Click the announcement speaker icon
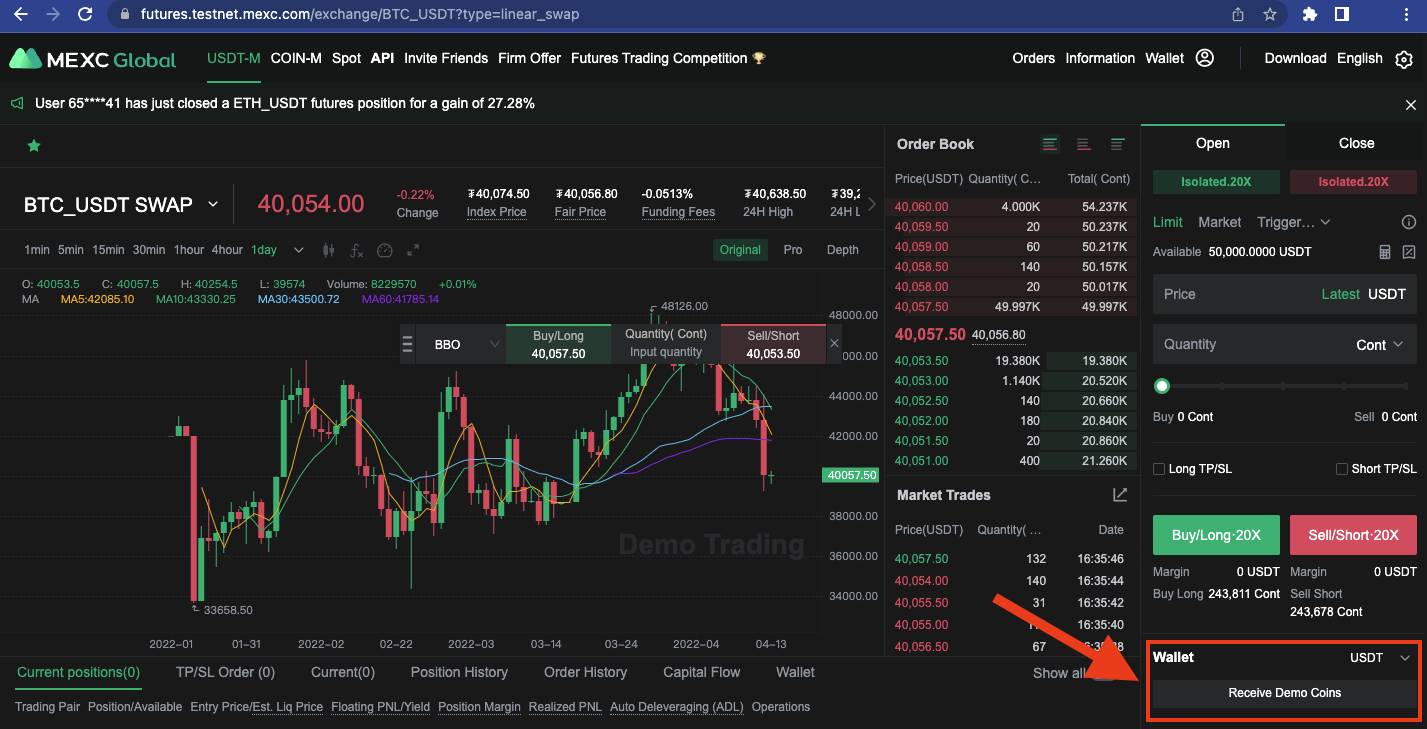This screenshot has width=1427, height=729. [x=17, y=103]
